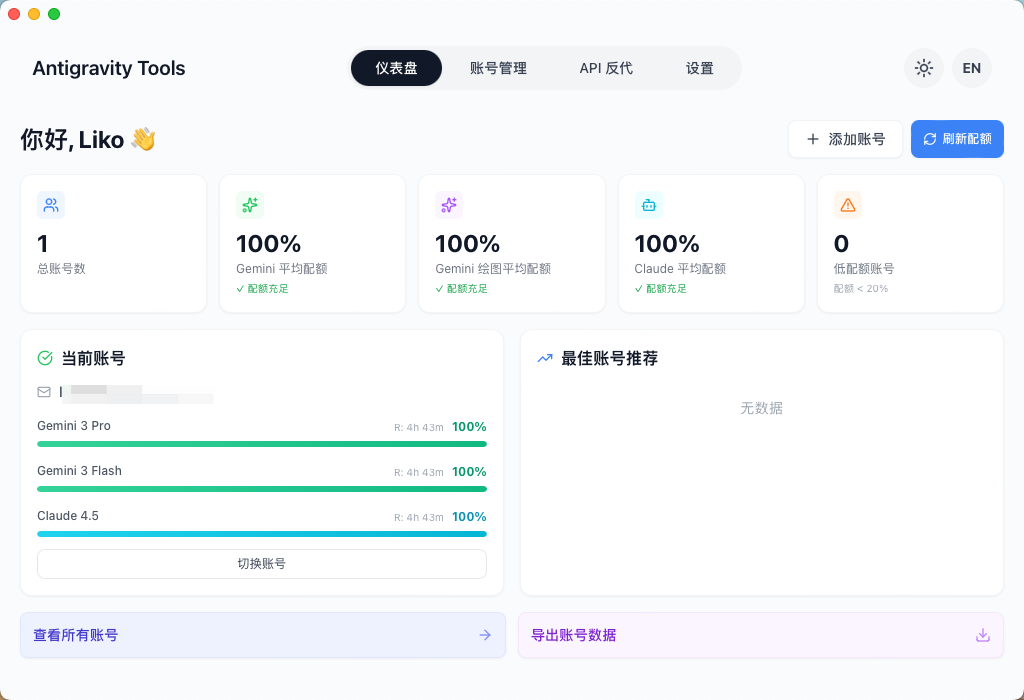Click the green checkmark icon beside 当前账号

[45, 358]
